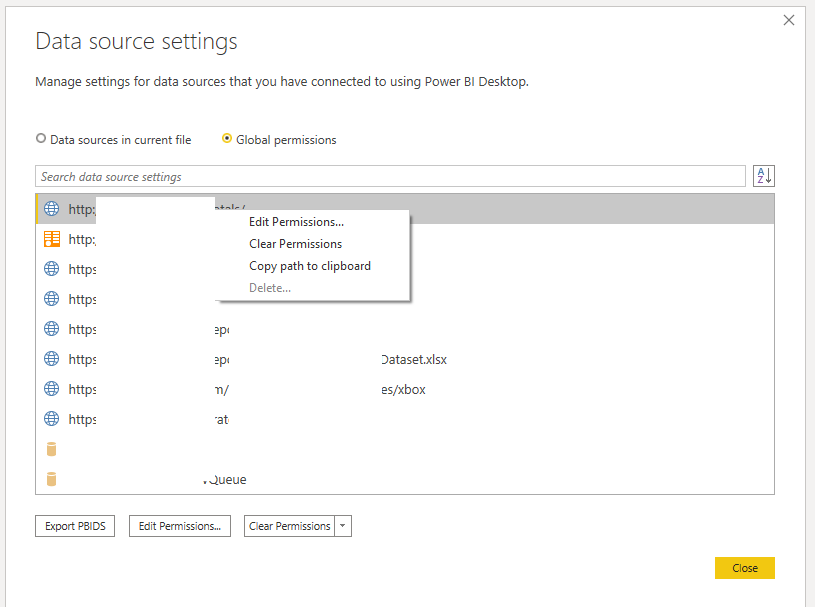Viewport: 815px width, 607px height.
Task: Click the globe icon beside es/xbox row
Action: (51, 389)
